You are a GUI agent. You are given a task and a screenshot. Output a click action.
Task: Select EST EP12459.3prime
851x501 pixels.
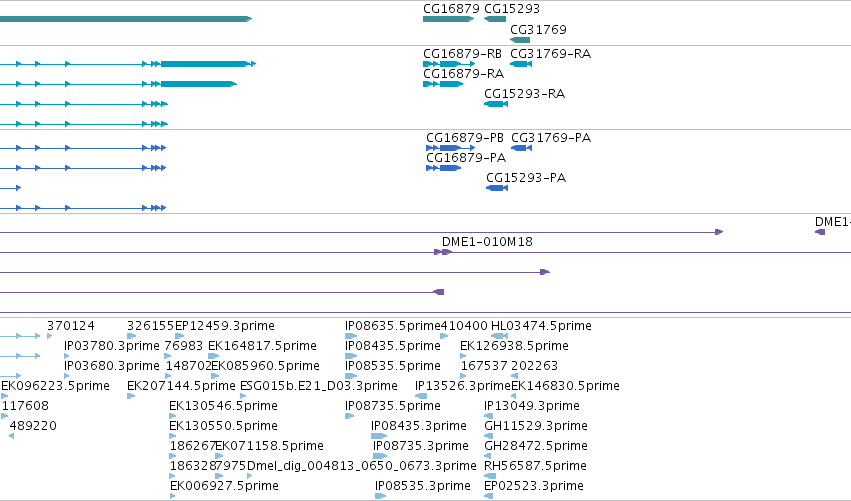tap(225, 326)
